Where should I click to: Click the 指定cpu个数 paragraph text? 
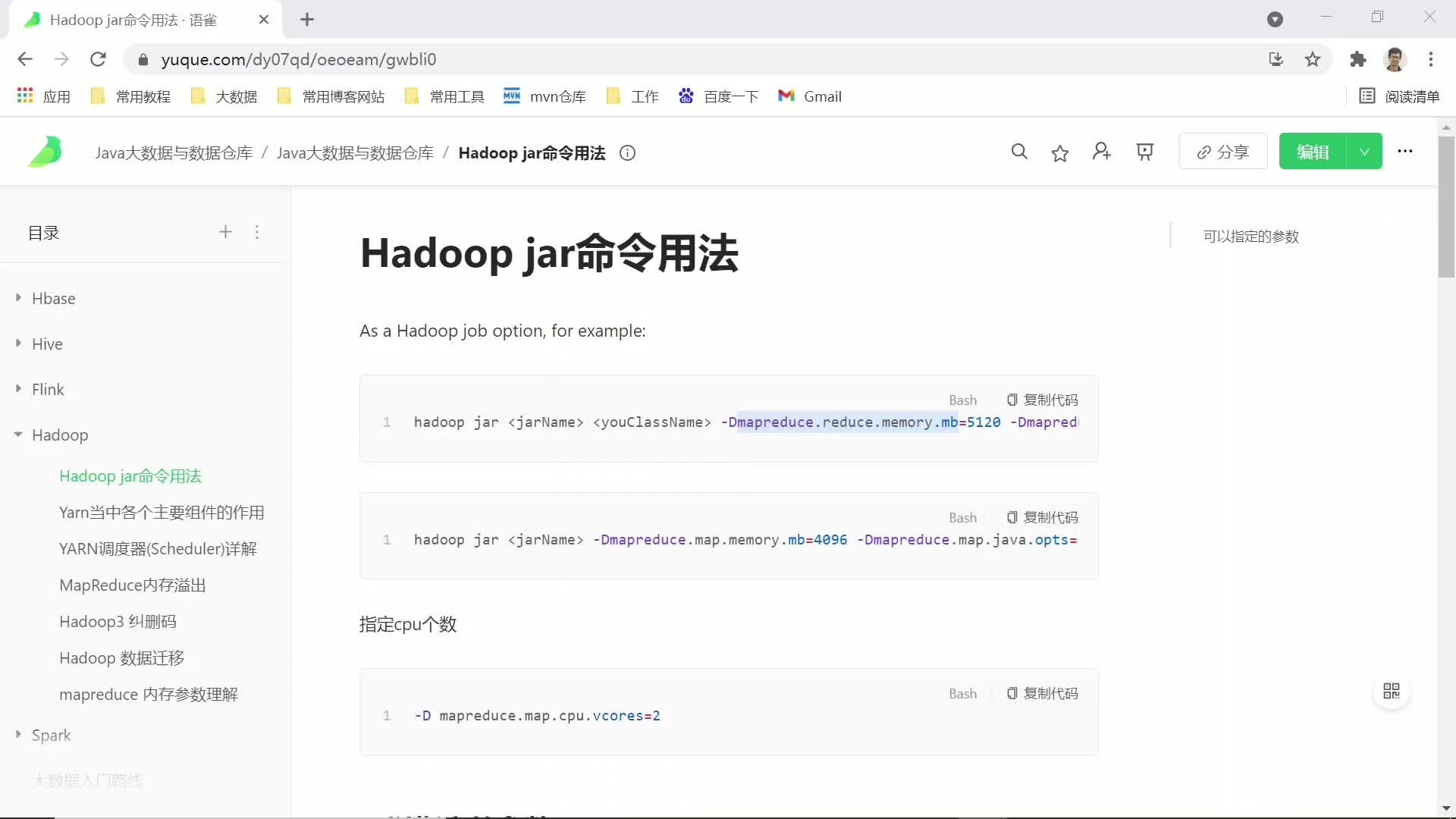point(408,624)
